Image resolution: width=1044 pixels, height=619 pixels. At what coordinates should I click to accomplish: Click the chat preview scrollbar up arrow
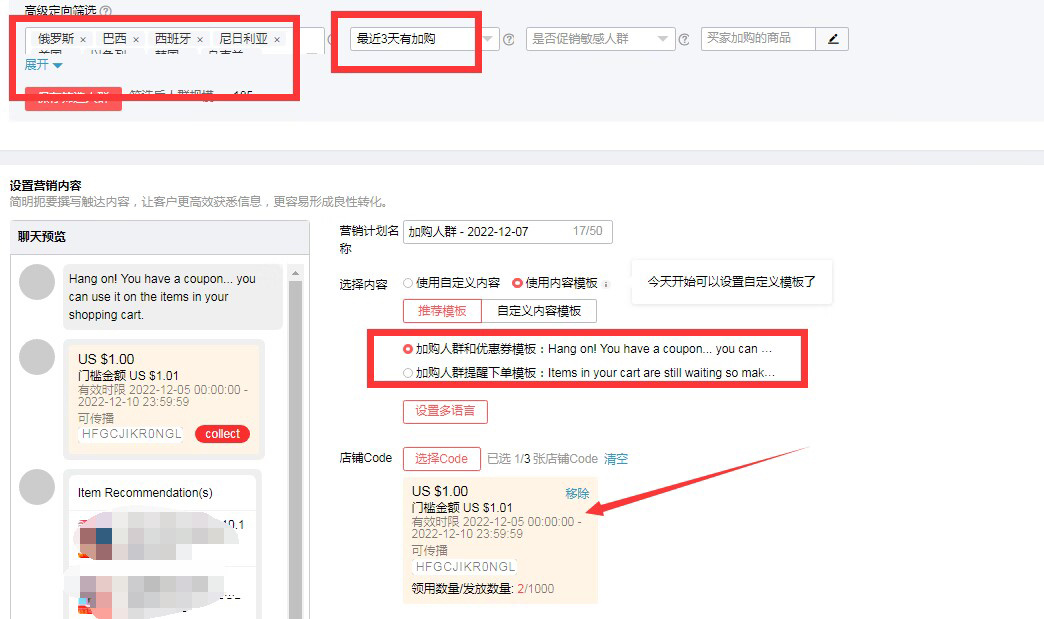click(x=296, y=273)
